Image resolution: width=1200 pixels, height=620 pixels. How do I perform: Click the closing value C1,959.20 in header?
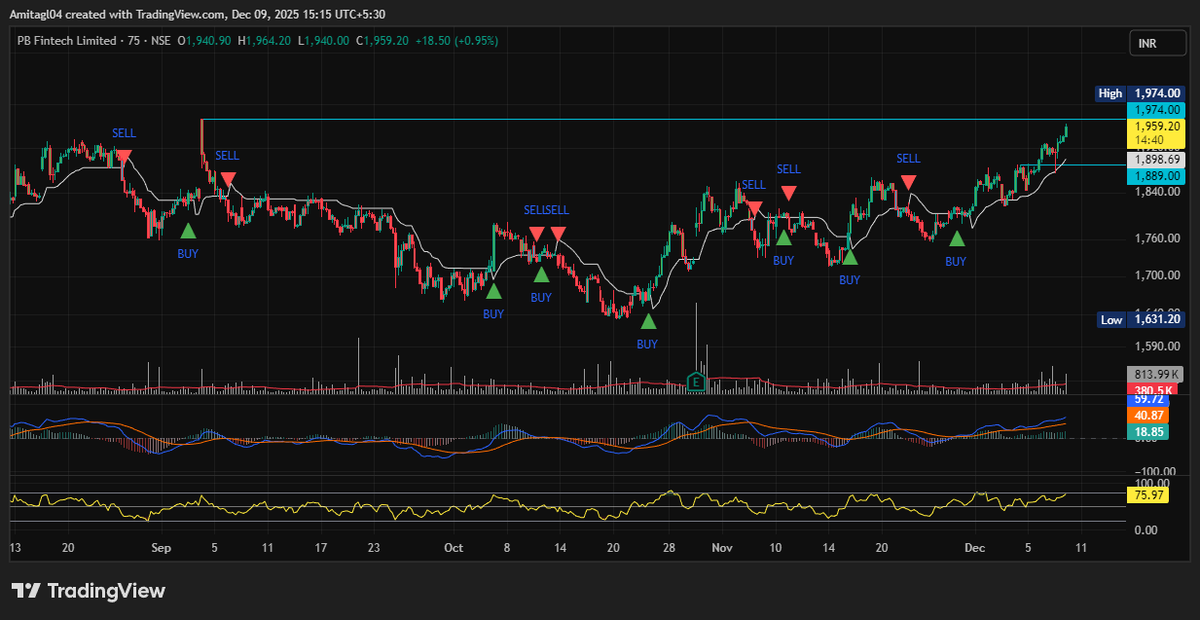coord(383,41)
